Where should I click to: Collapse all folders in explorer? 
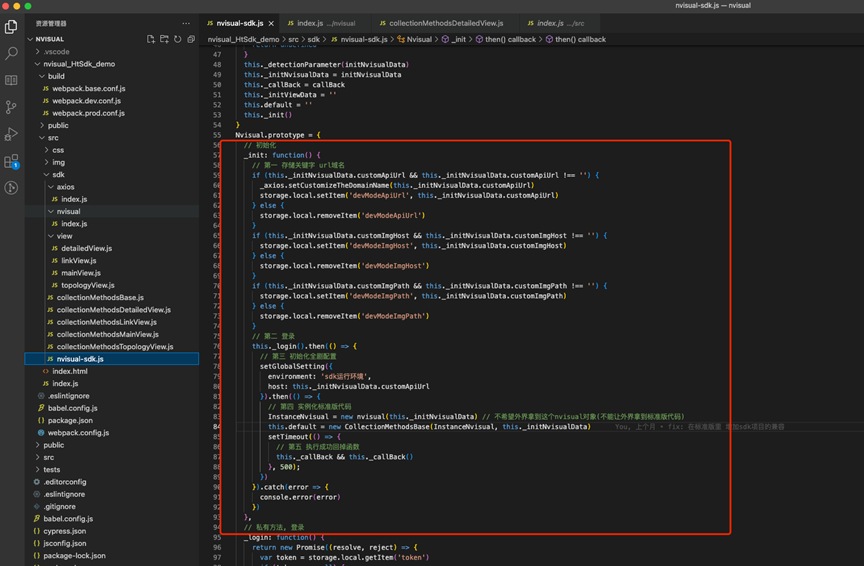191,39
